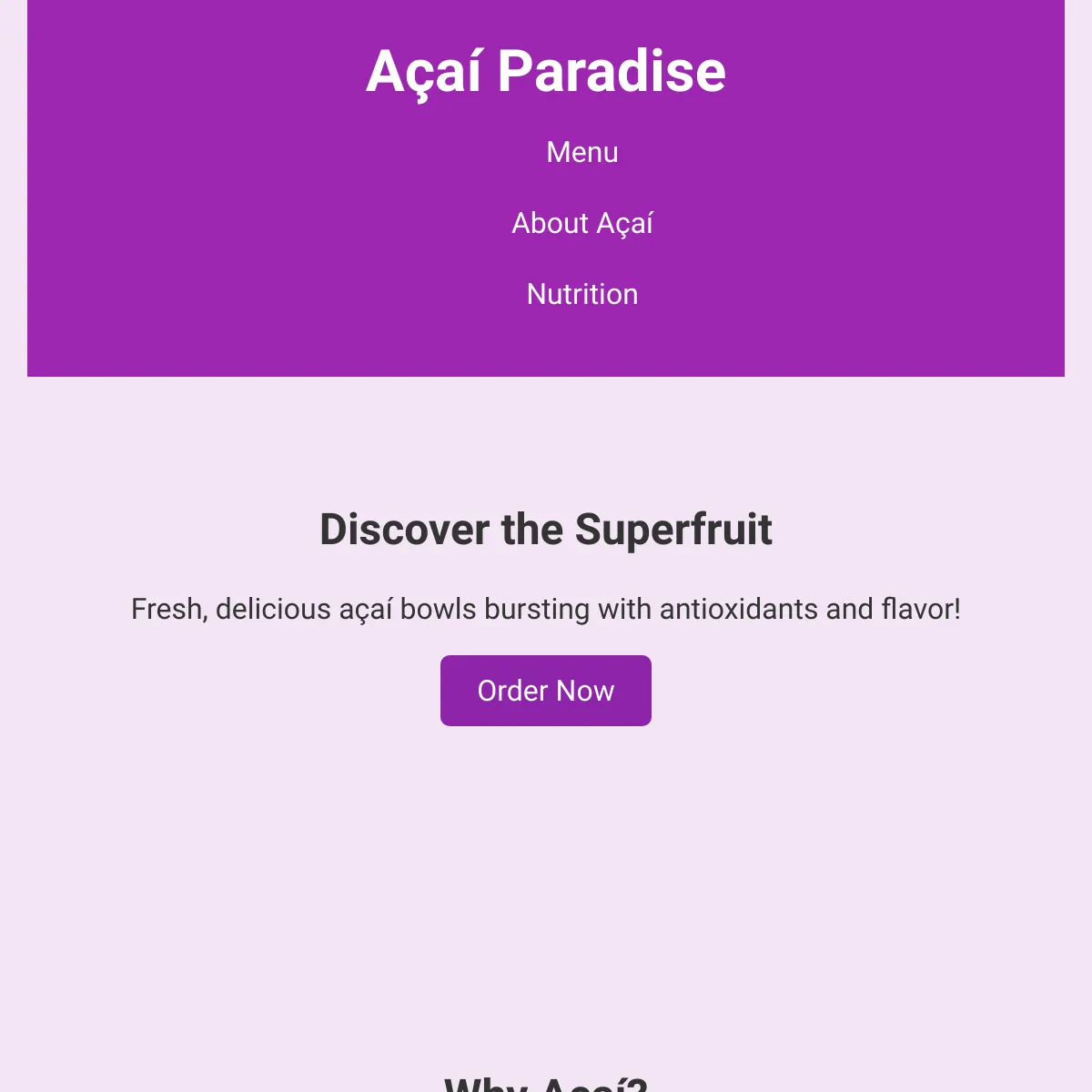1092x1092 pixels.
Task: Open the Nutrition navigation link
Action: pos(582,294)
